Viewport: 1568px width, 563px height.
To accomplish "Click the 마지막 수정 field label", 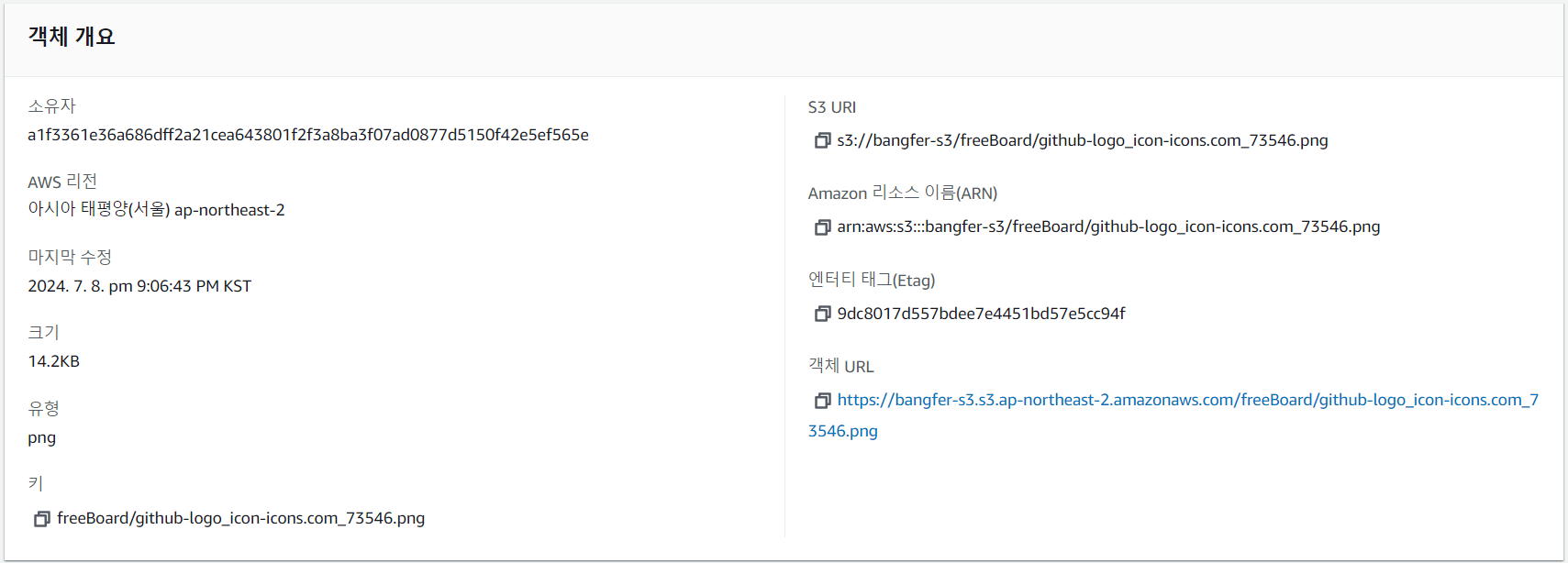I will click(x=70, y=257).
